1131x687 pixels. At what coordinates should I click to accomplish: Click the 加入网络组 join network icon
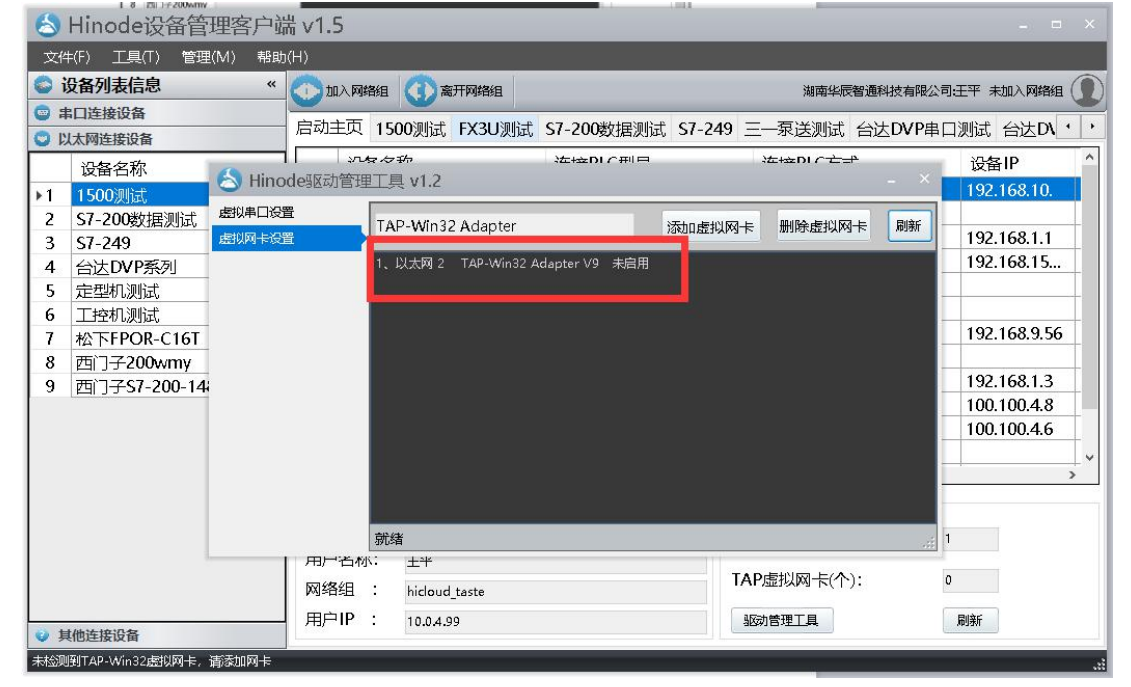pyautogui.click(x=306, y=92)
